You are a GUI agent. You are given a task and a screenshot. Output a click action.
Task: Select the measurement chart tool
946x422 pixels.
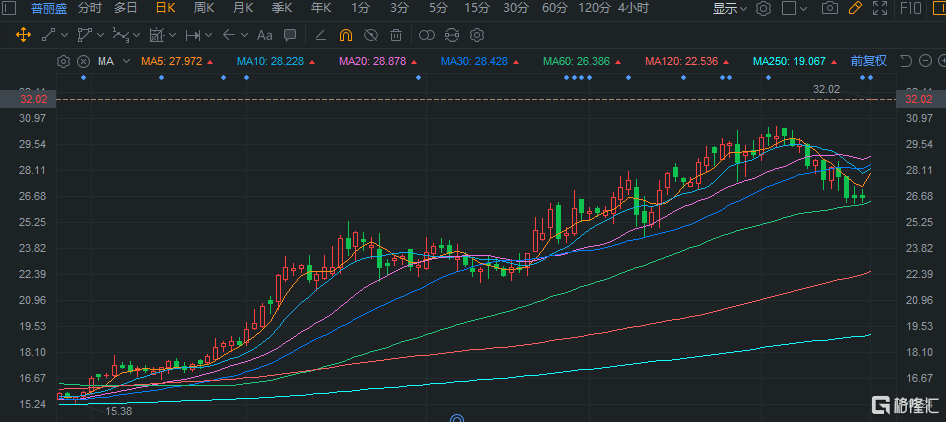(x=157, y=35)
